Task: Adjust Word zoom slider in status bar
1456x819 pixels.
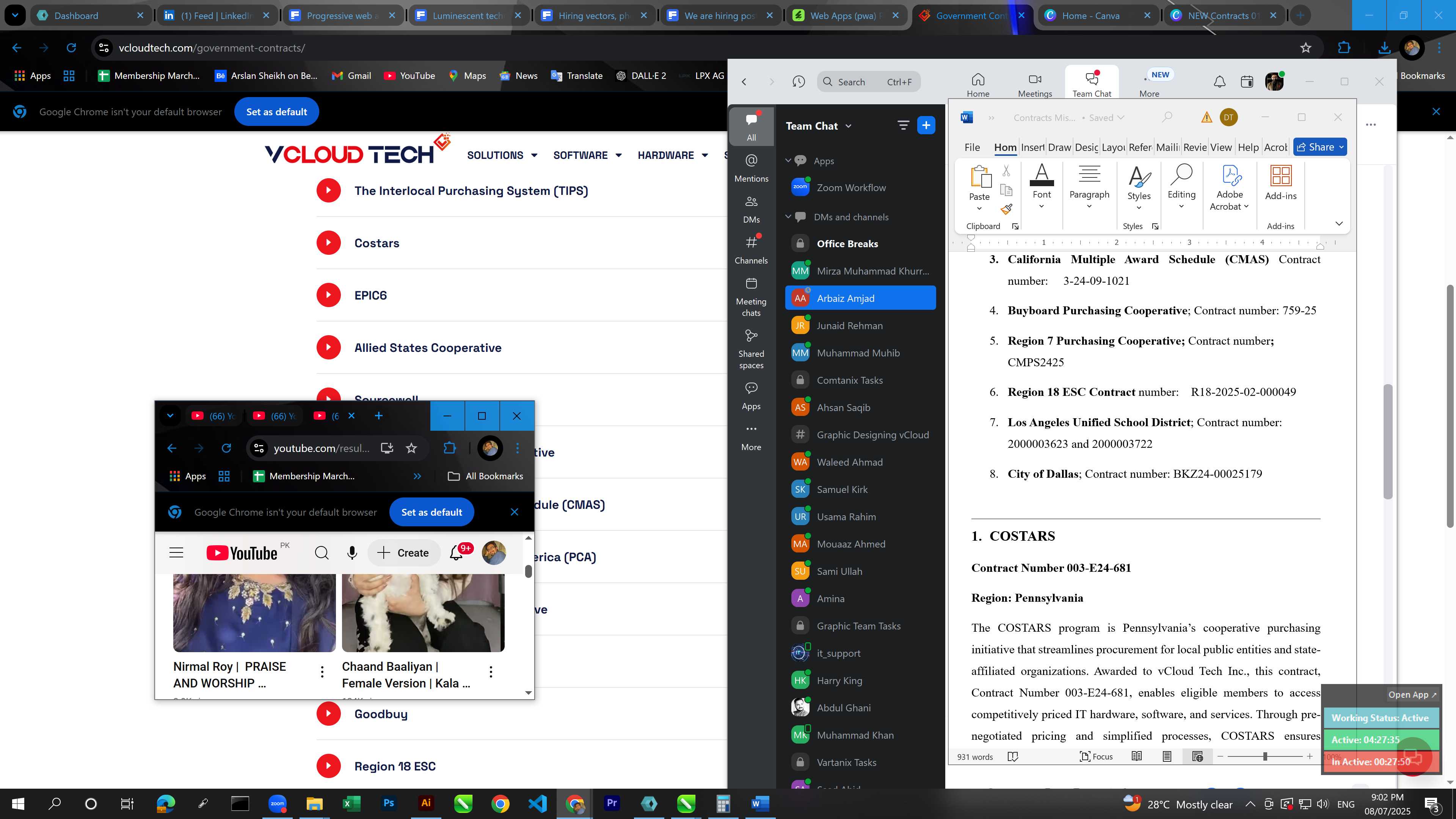Action: [1265, 756]
